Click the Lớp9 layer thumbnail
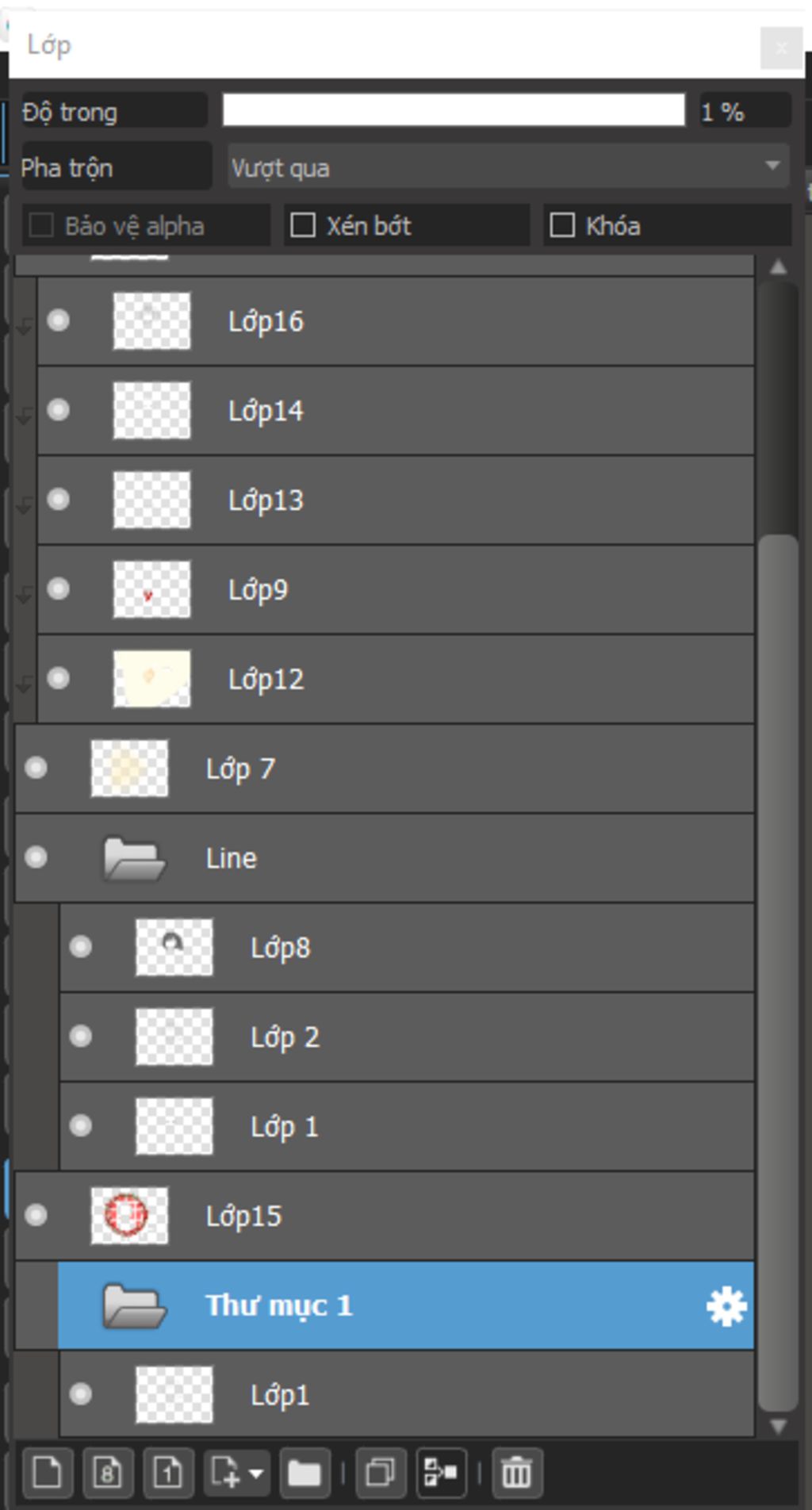The image size is (812, 1510). pyautogui.click(x=151, y=589)
